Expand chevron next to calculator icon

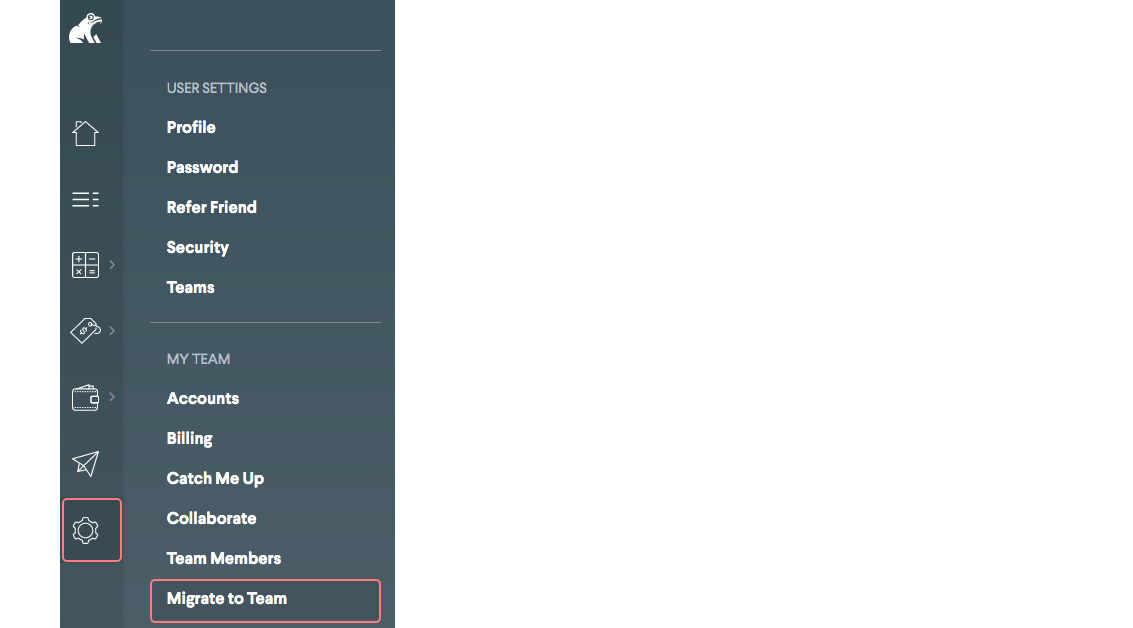[112, 265]
